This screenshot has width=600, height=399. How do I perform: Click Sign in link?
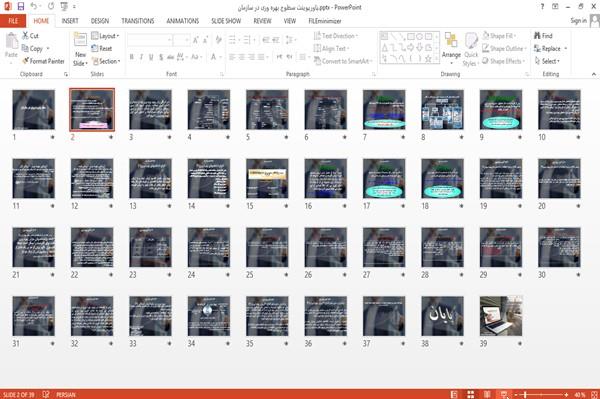(578, 21)
